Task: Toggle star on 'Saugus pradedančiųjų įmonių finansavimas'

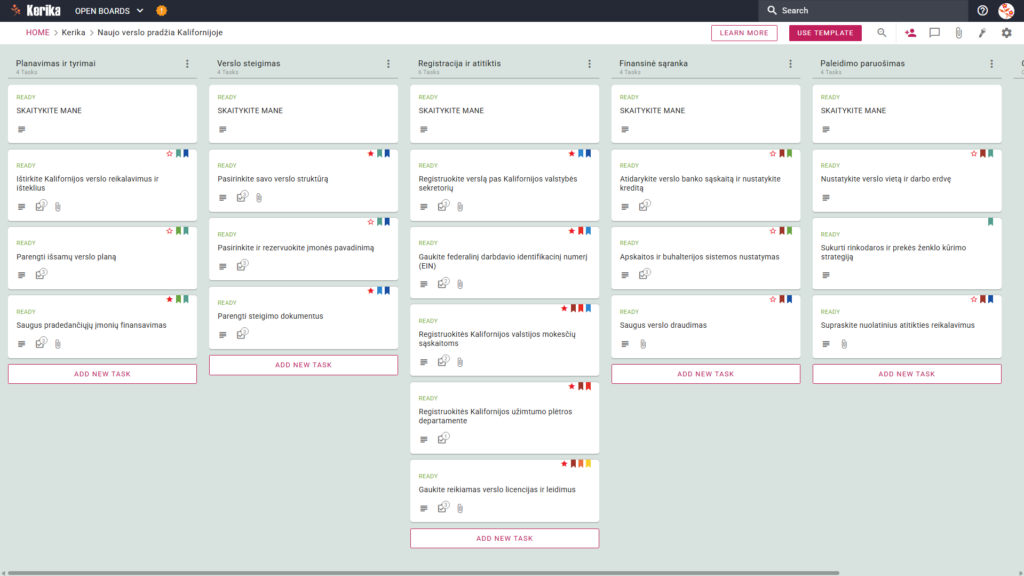Action: 170,299
